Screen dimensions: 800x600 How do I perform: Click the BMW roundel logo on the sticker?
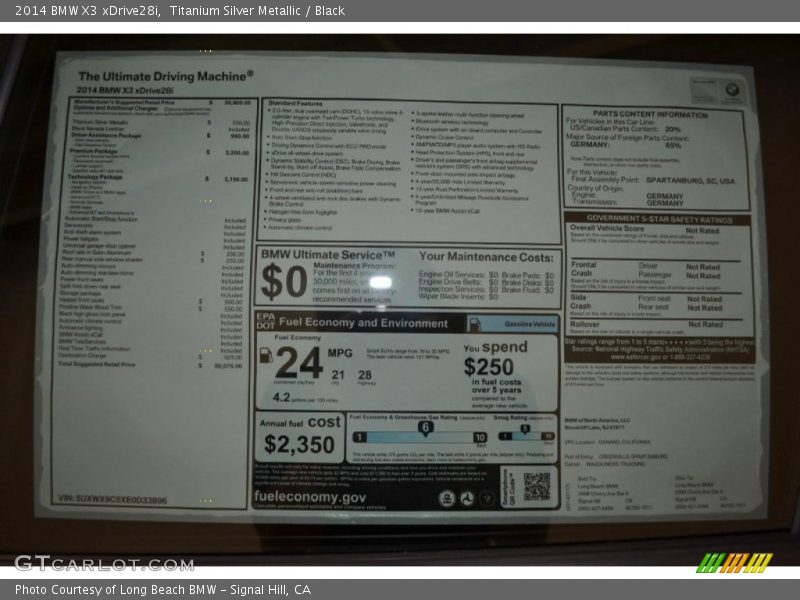point(732,90)
